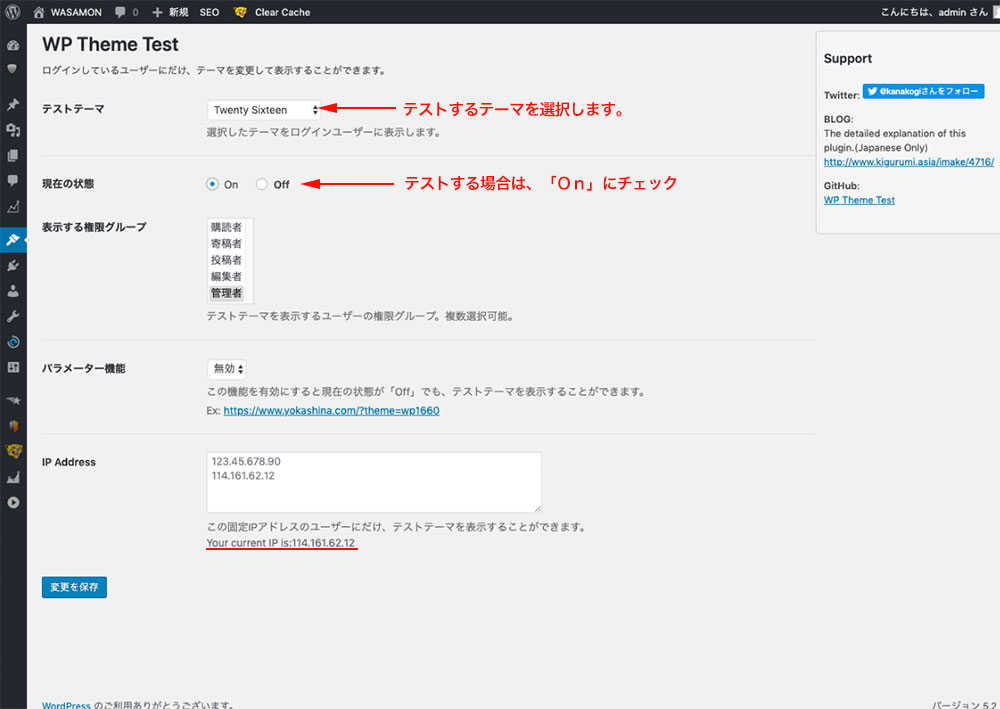
Task: Click the パラメーター機能 label
Action: [84, 369]
